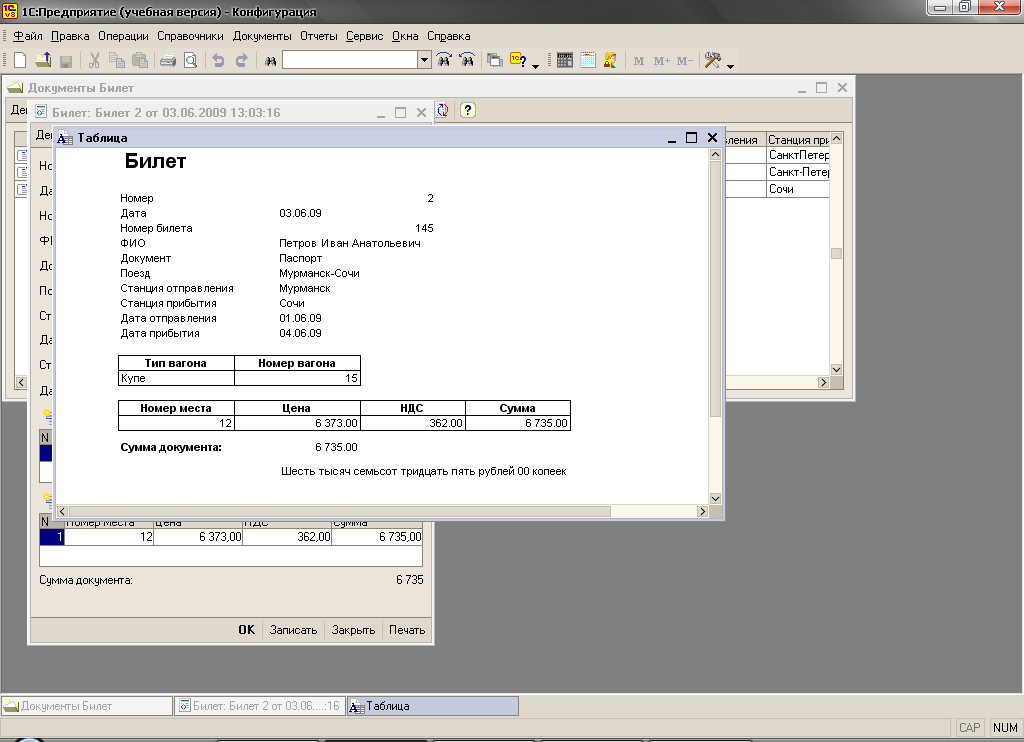
Task: Switch to Документы Билет window tab
Action: tap(87, 706)
